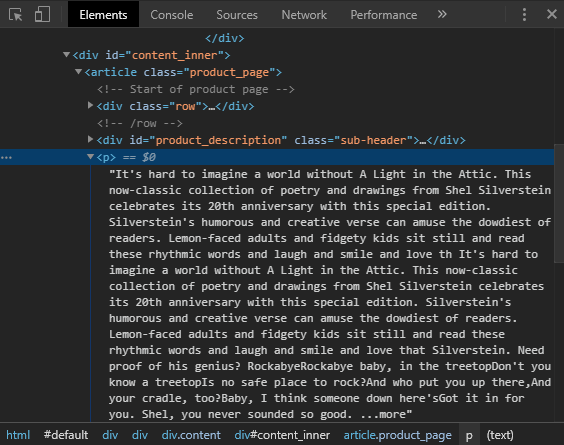The height and width of the screenshot is (445, 564).
Task: Collapse the content_inner div node
Action: pyautogui.click(x=66, y=55)
